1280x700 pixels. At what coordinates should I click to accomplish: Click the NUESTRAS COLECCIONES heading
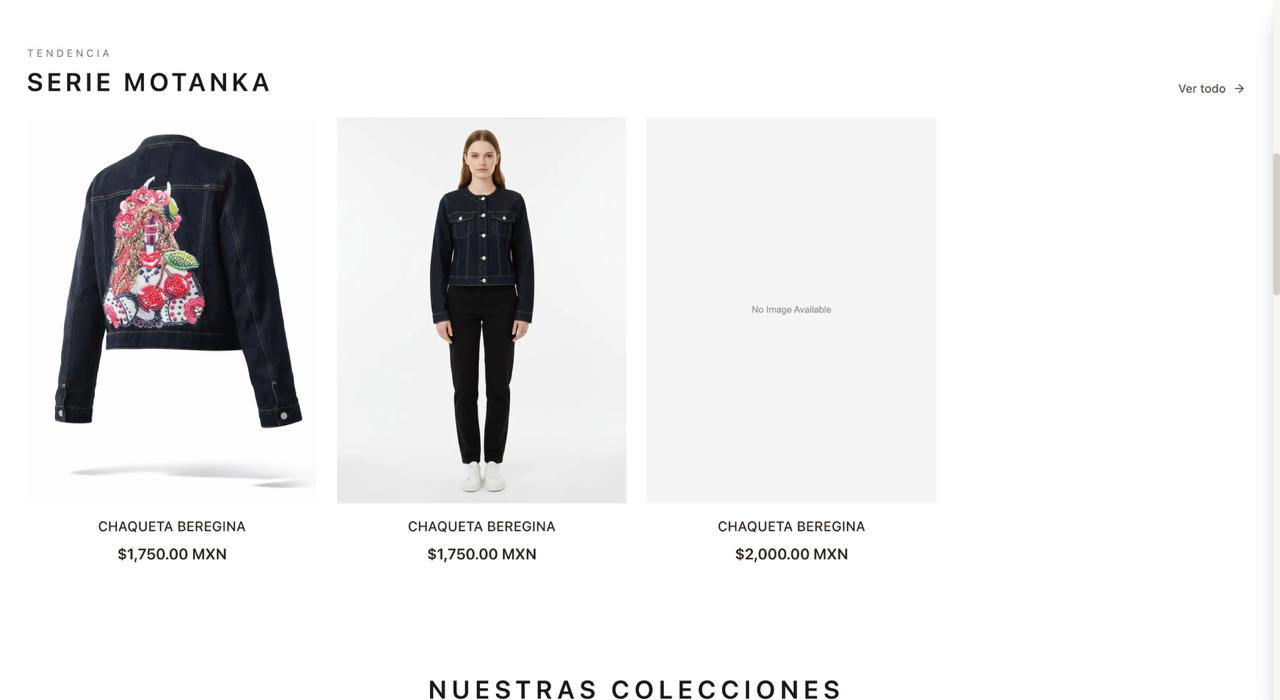point(636,689)
